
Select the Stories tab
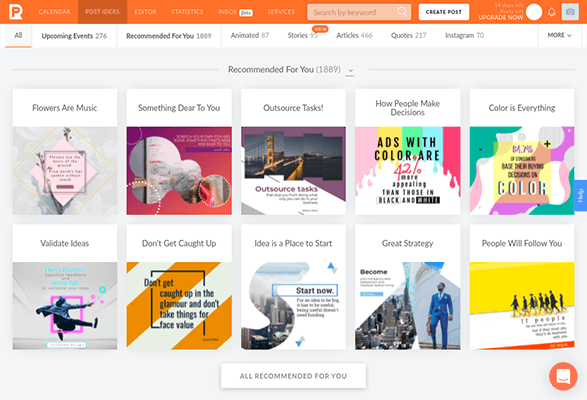[x=302, y=36]
